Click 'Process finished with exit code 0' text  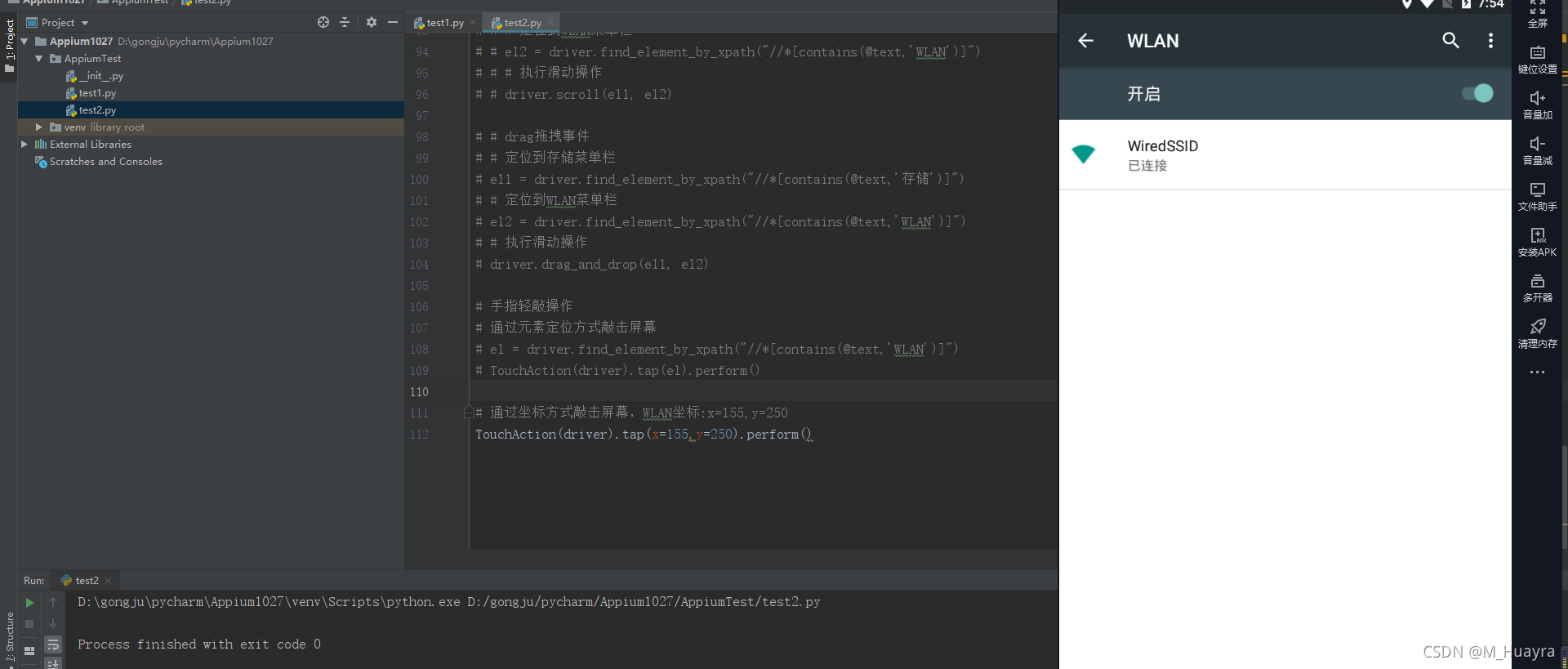point(199,644)
